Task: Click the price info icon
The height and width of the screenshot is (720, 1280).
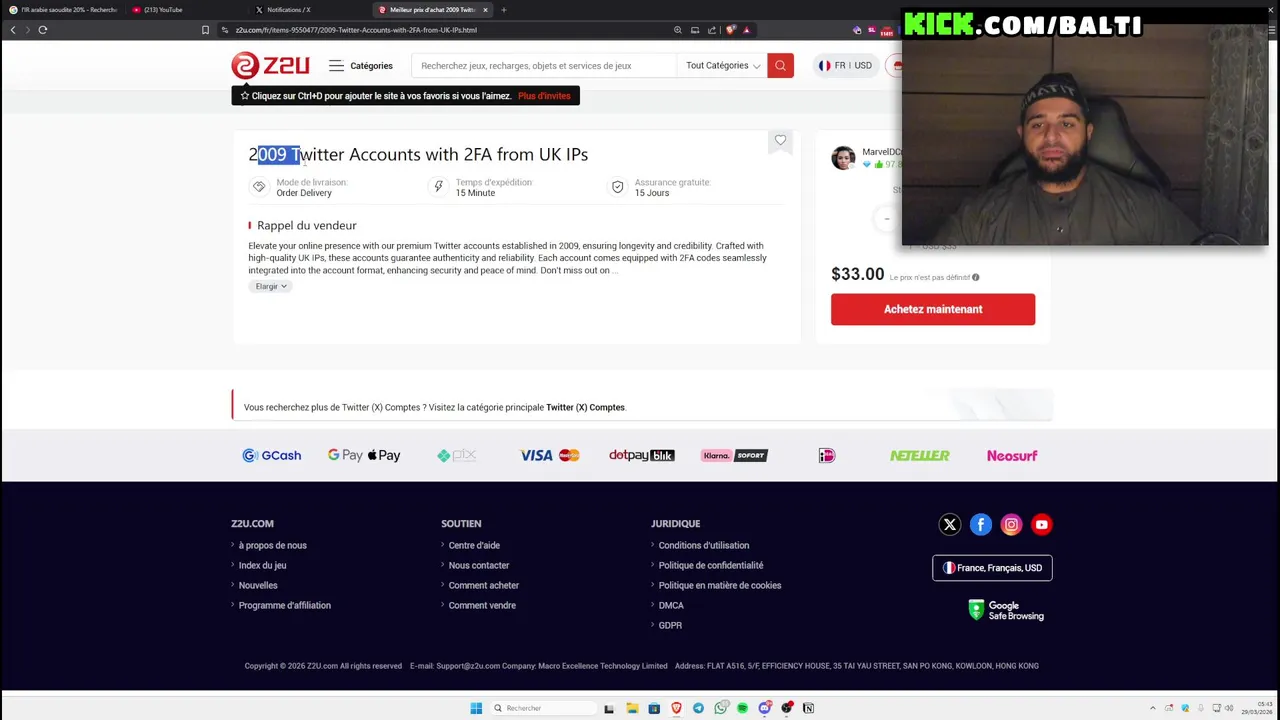Action: pyautogui.click(x=976, y=277)
